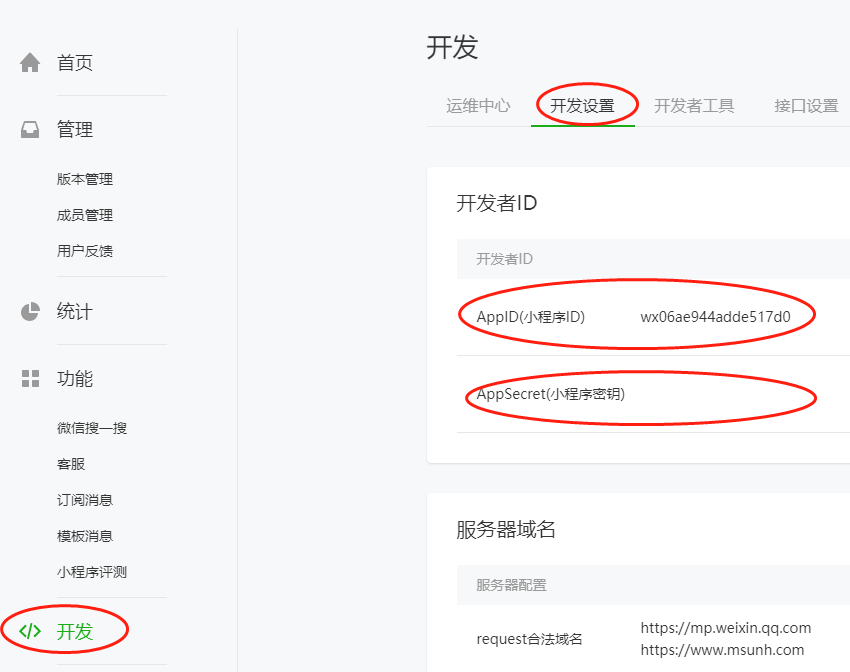
Task: Open the 接口设置 tab
Action: 806,106
